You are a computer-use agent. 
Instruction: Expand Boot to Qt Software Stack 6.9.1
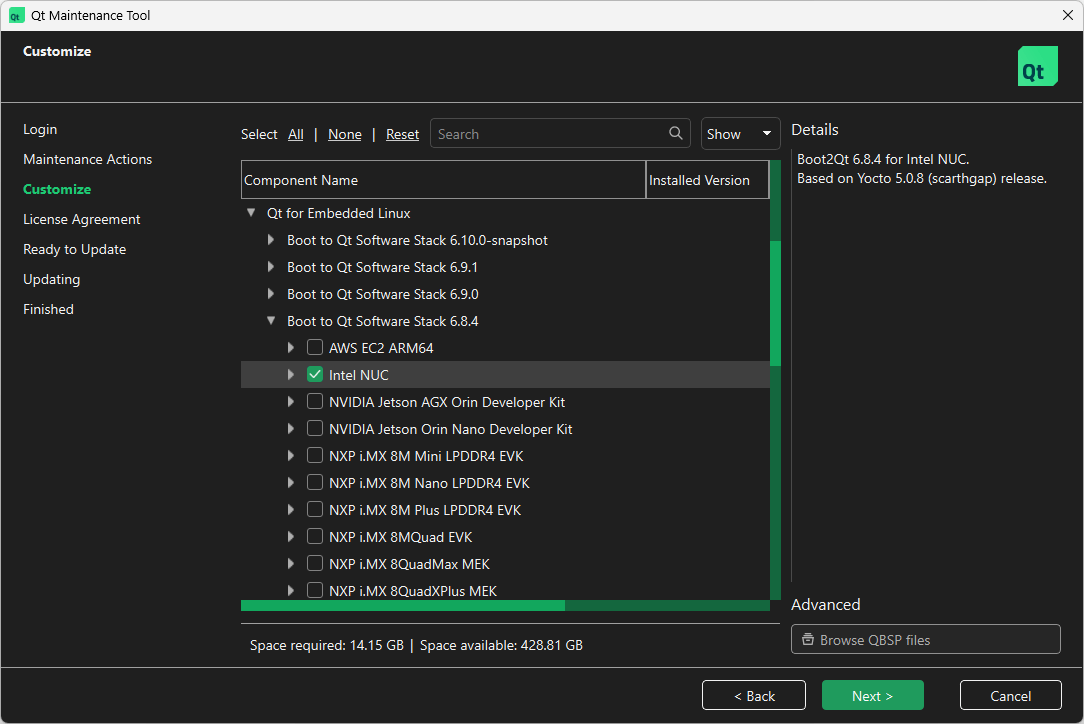(x=271, y=267)
